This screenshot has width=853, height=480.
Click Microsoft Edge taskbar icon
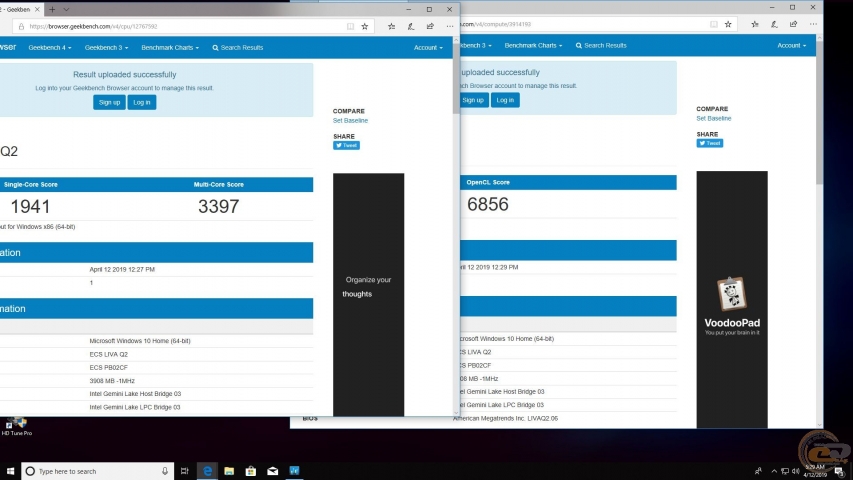(207, 471)
